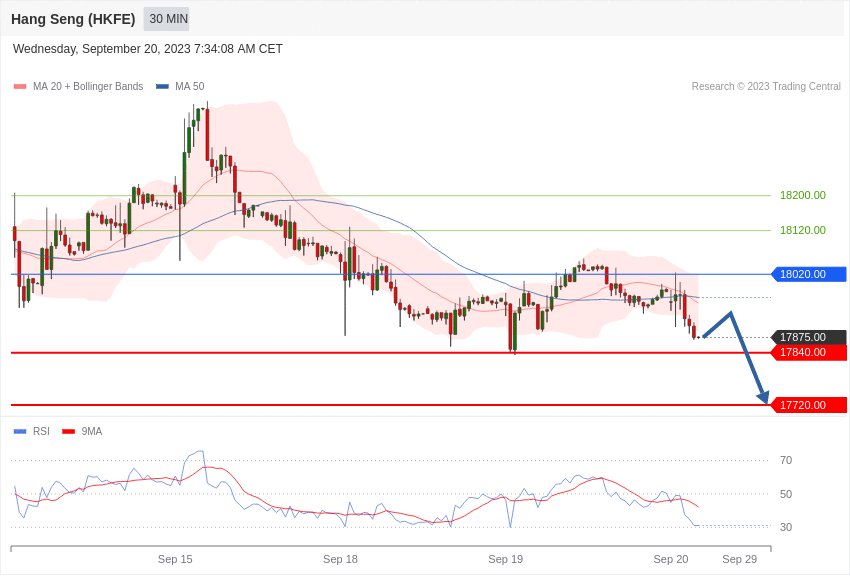Click the 9MA legend label
This screenshot has height=576, width=850.
92,432
